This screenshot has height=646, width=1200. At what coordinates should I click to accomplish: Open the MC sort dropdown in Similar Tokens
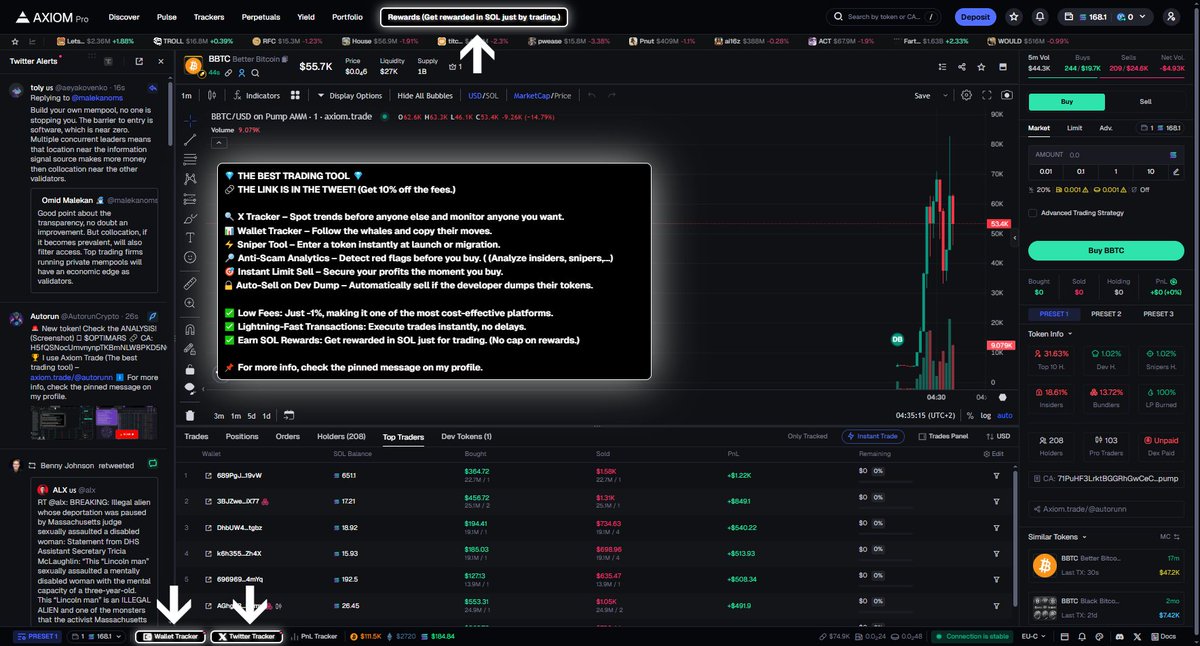[1169, 537]
